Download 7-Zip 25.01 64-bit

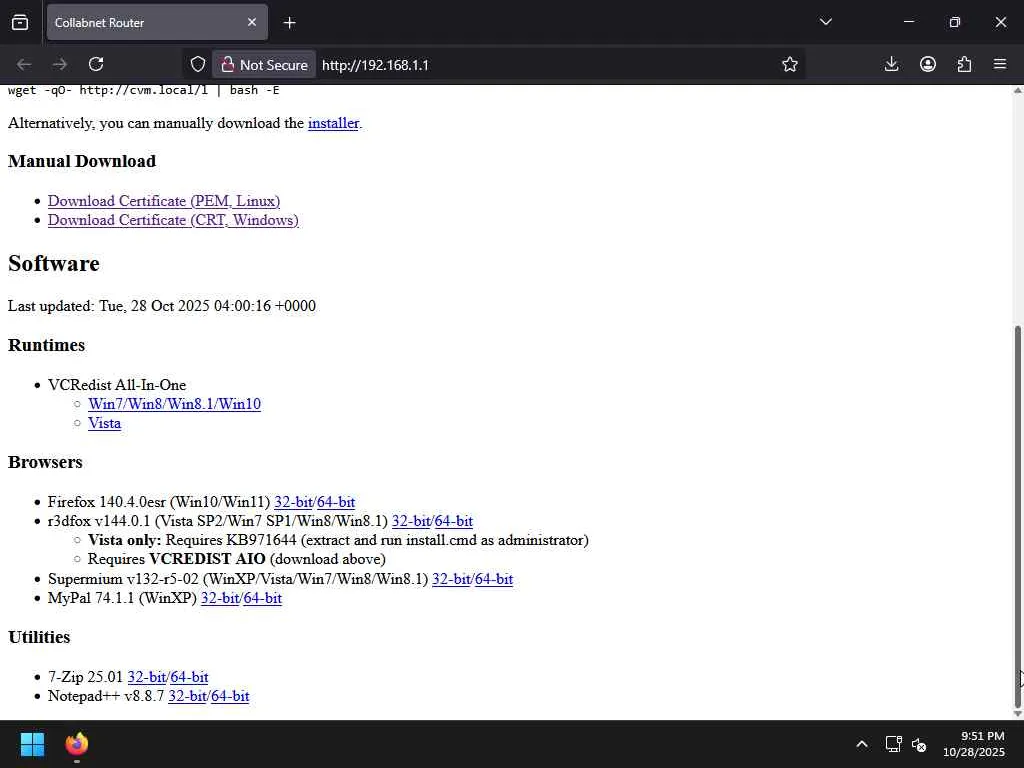[189, 677]
